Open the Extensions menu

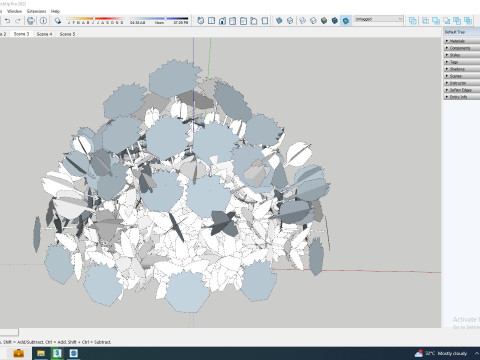tap(36, 11)
